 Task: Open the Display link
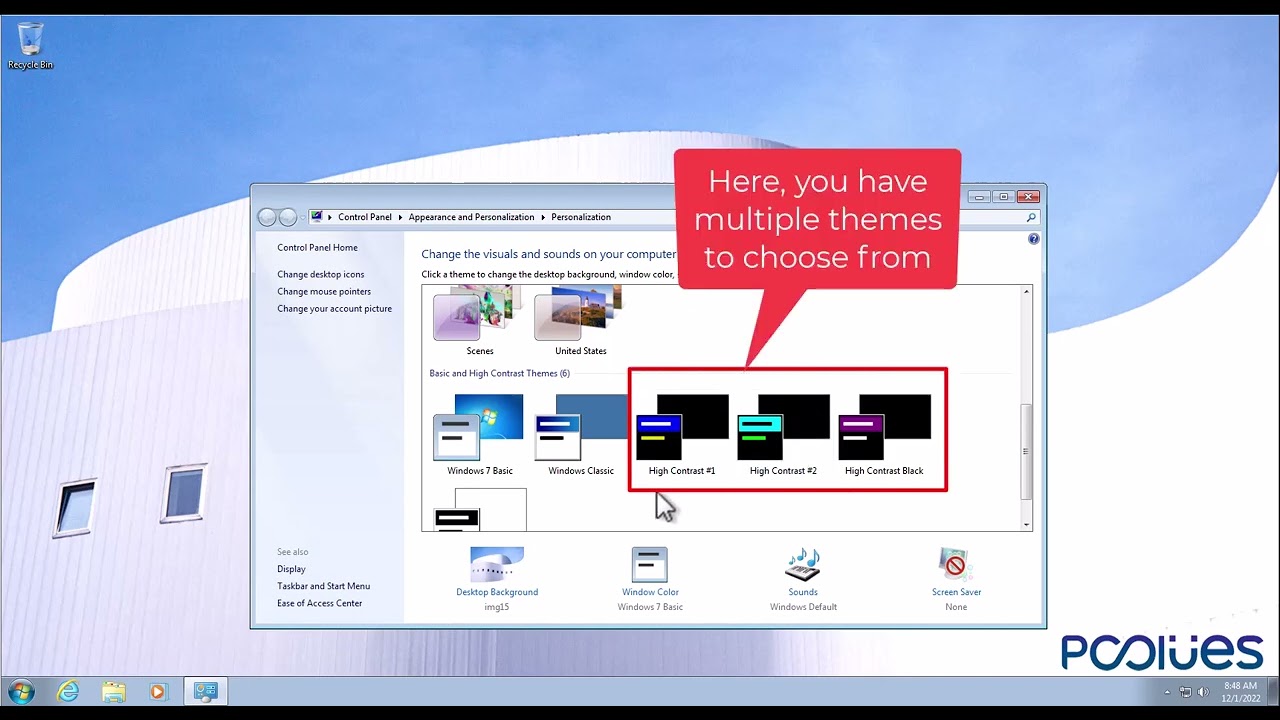[292, 569]
